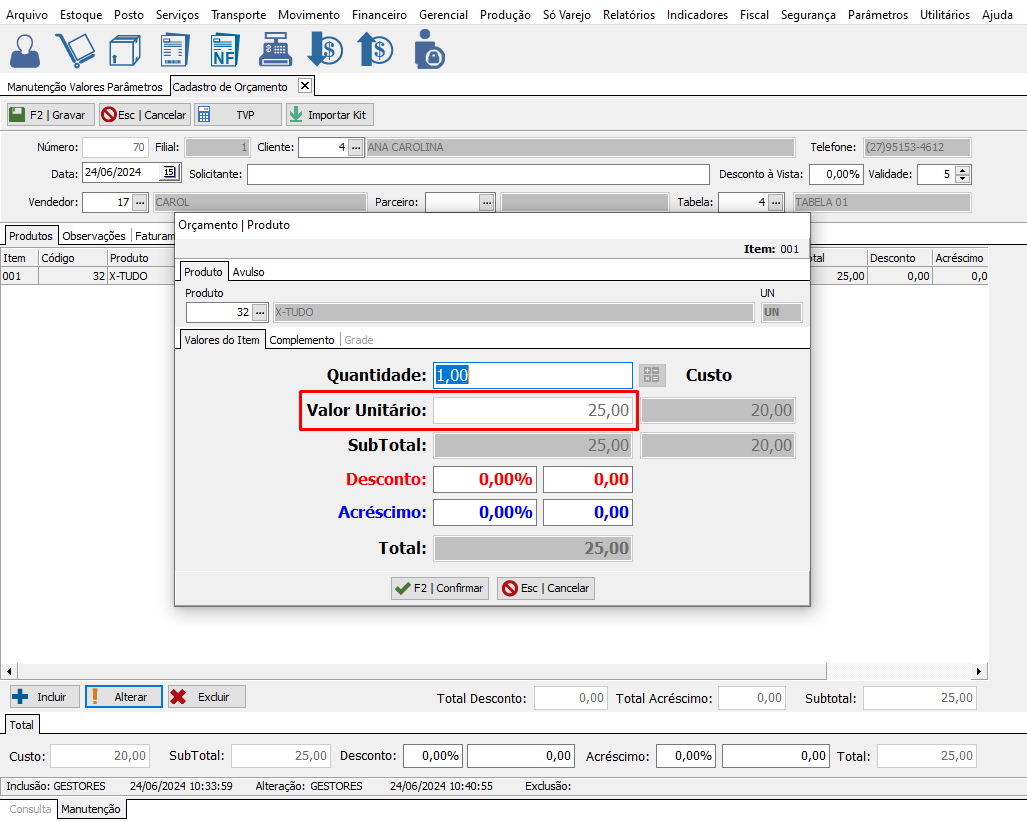Increase the Validade spinner value
Screen dimensions: 1027x821
pyautogui.click(x=963, y=169)
